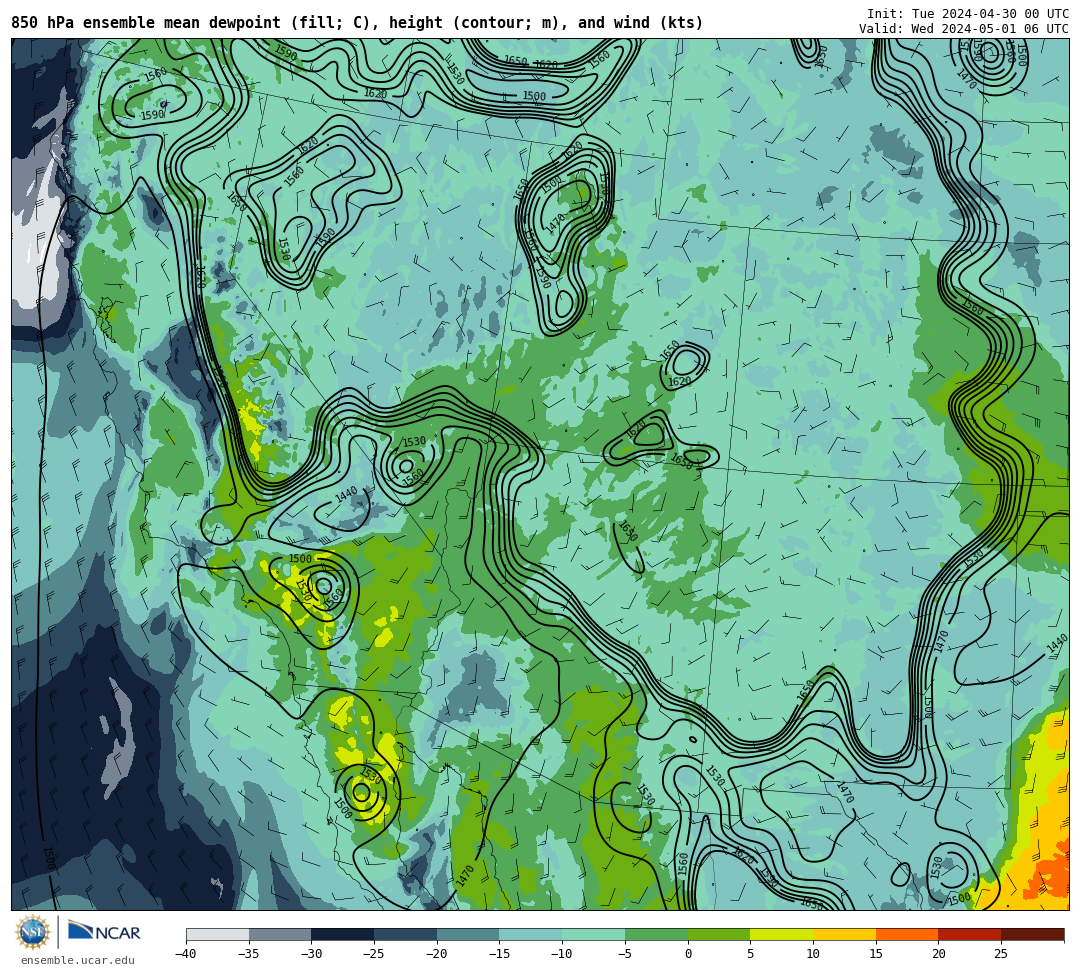Click the -10 colorbar tick label
The width and height of the screenshot is (1080, 973).
pyautogui.click(x=562, y=954)
